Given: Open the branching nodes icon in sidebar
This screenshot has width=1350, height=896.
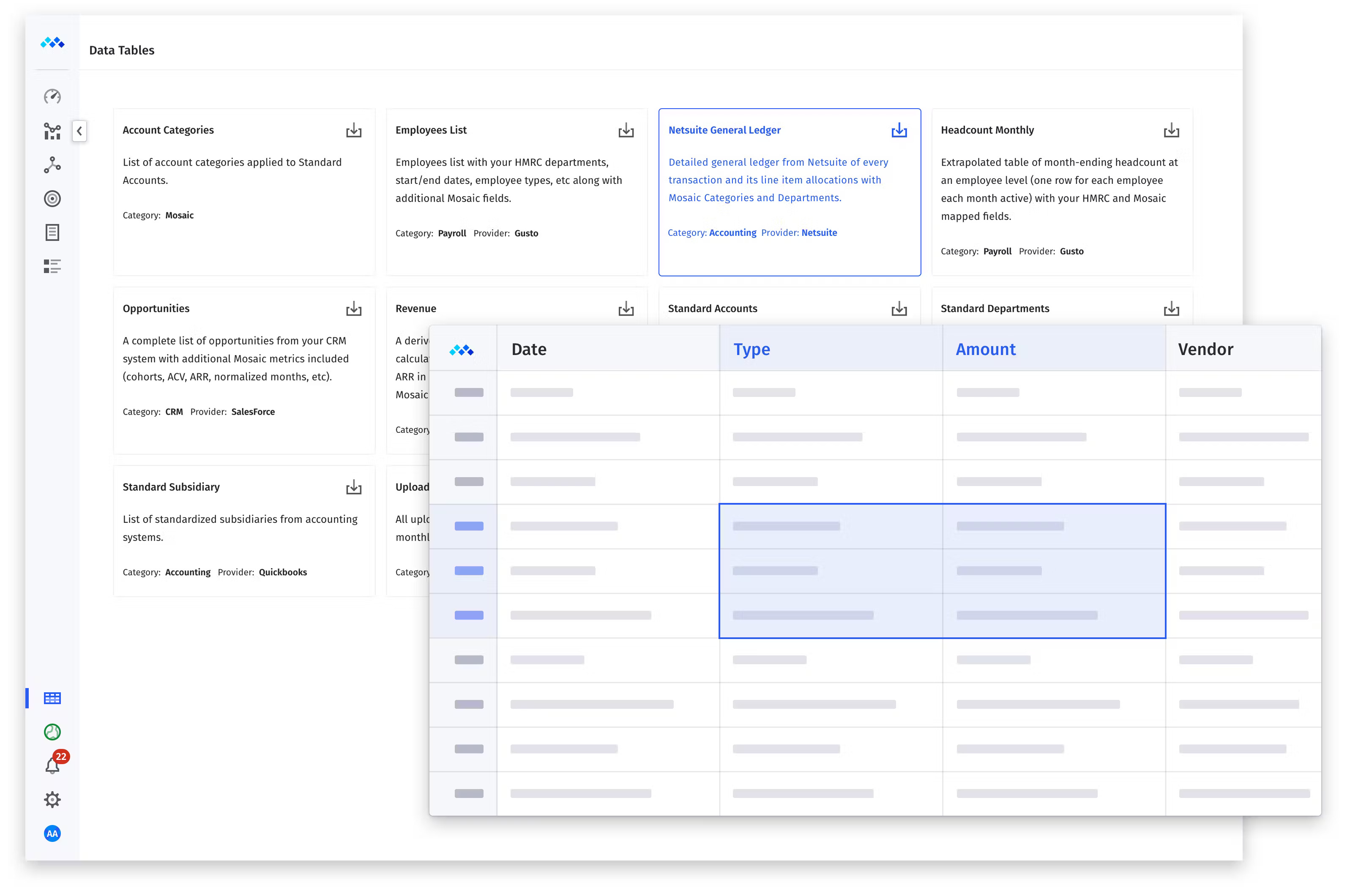Looking at the screenshot, I should coord(52,165).
